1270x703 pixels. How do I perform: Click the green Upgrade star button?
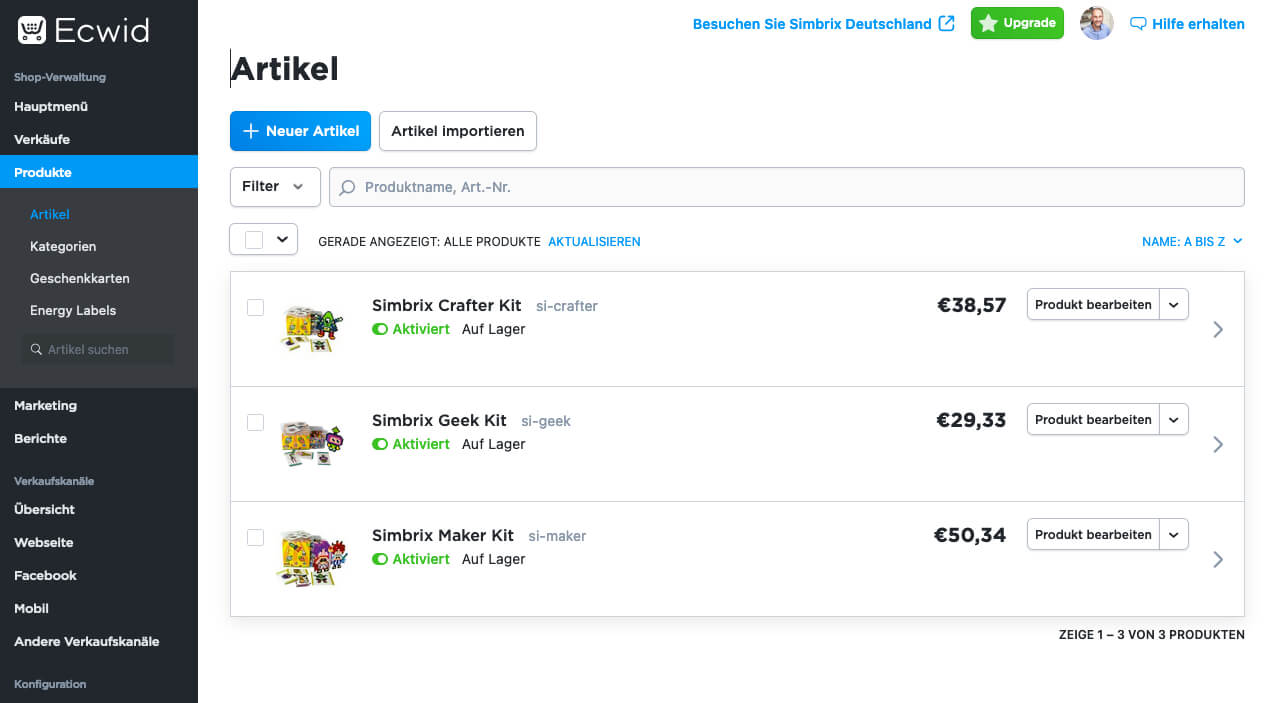click(1016, 23)
